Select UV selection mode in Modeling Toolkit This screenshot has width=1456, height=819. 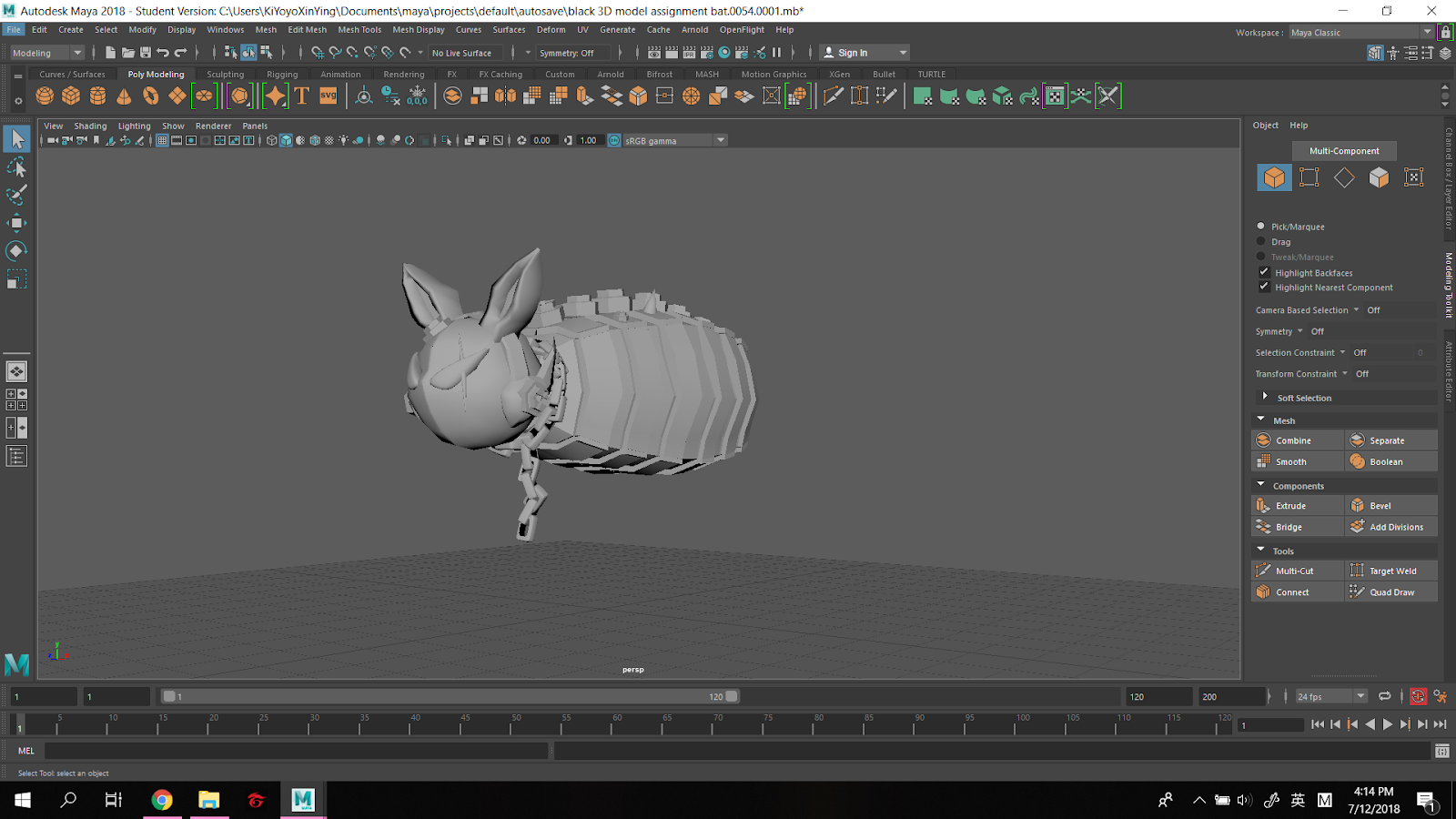(x=1414, y=177)
